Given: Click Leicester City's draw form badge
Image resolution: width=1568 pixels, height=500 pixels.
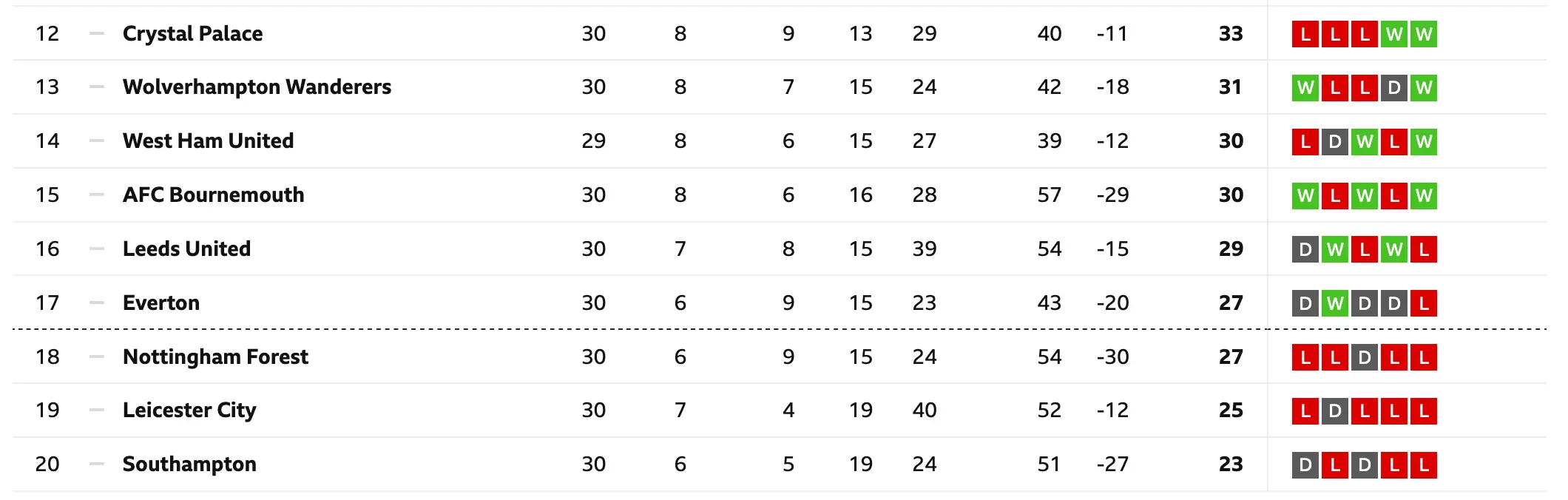Looking at the screenshot, I should 1334,411.
